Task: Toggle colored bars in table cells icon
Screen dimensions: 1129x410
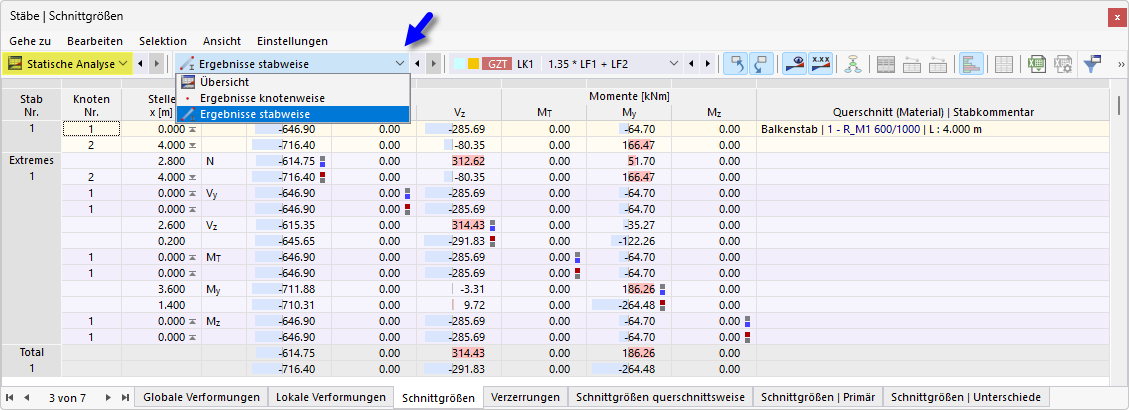Action: (x=971, y=63)
